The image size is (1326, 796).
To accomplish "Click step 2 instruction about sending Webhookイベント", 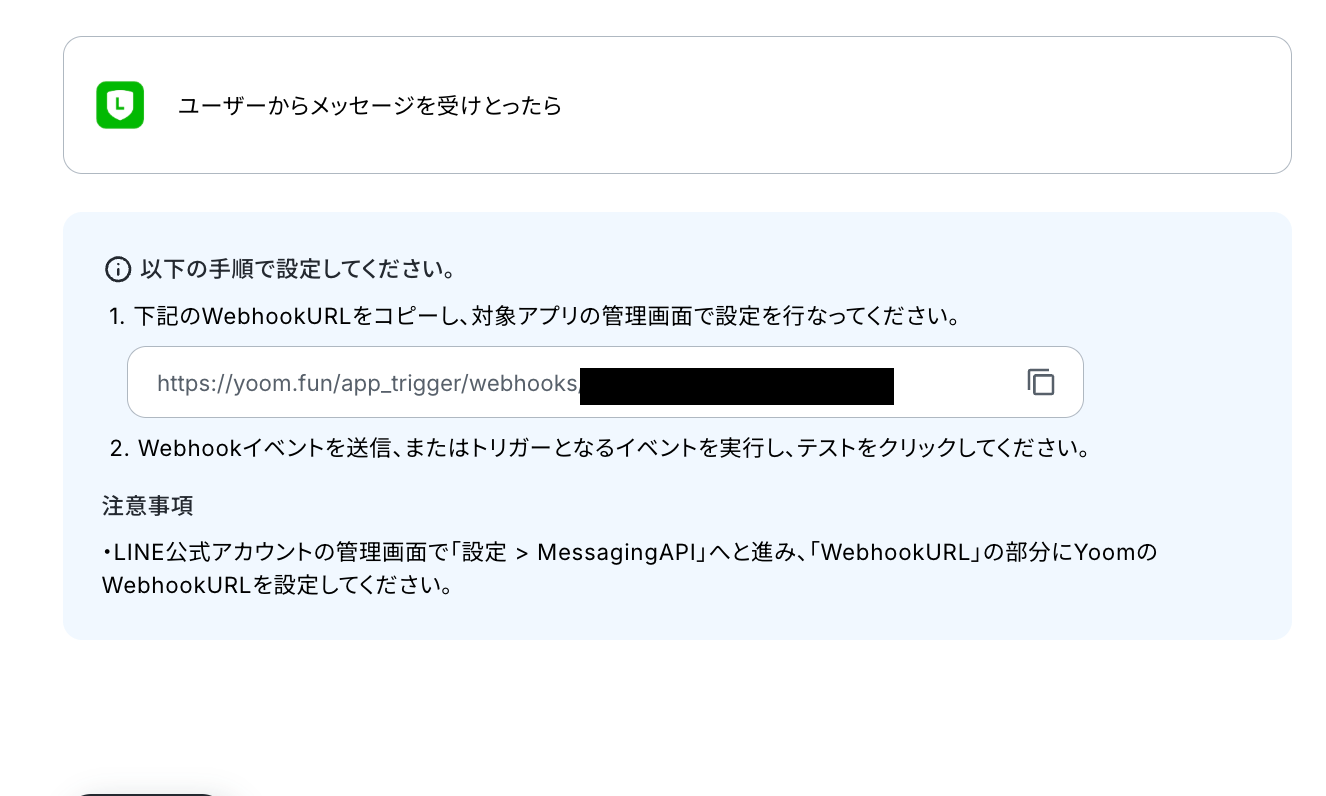I will click(599, 448).
